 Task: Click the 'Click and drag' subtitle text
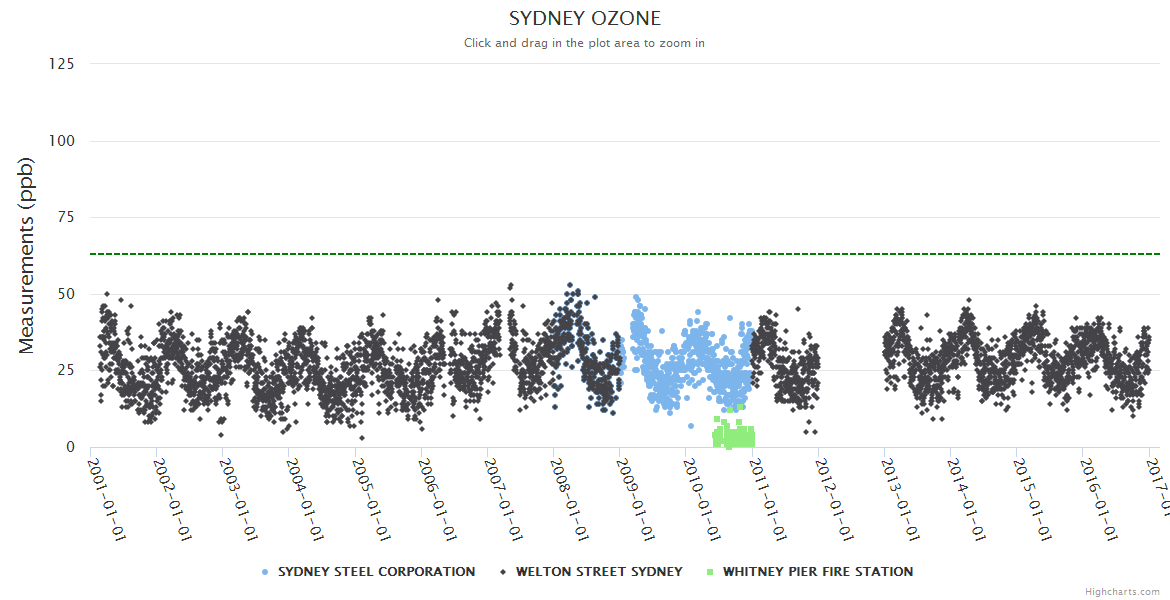[585, 43]
